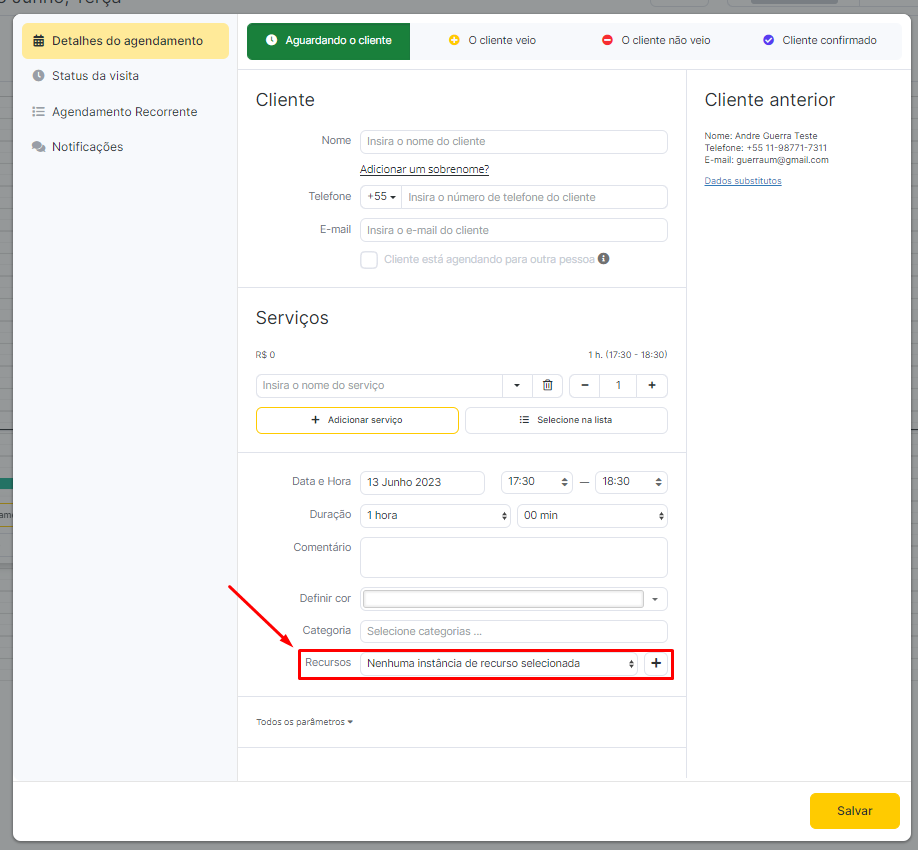The width and height of the screenshot is (918, 850).
Task: Click the service quantity value field
Action: point(618,386)
